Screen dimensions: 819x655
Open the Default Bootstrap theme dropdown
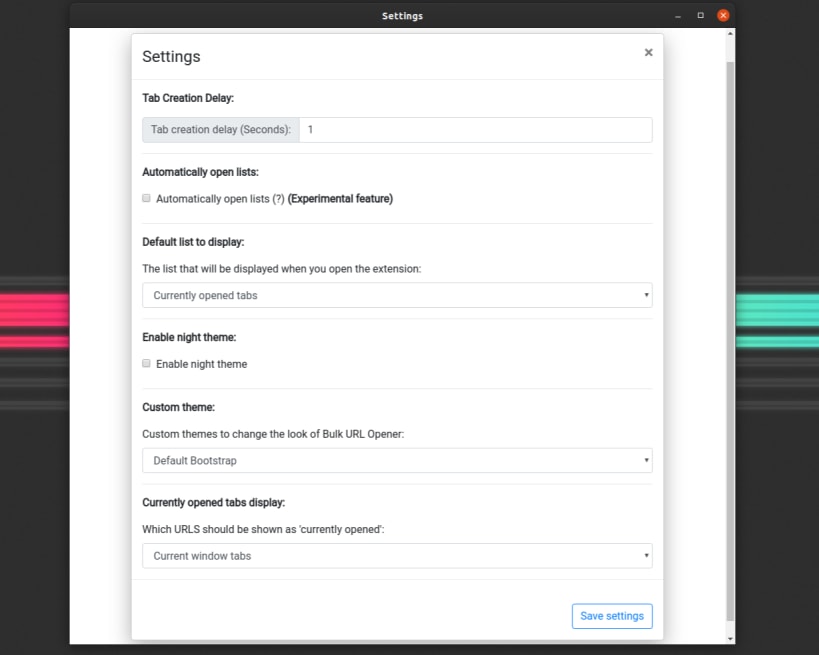[x=397, y=460]
